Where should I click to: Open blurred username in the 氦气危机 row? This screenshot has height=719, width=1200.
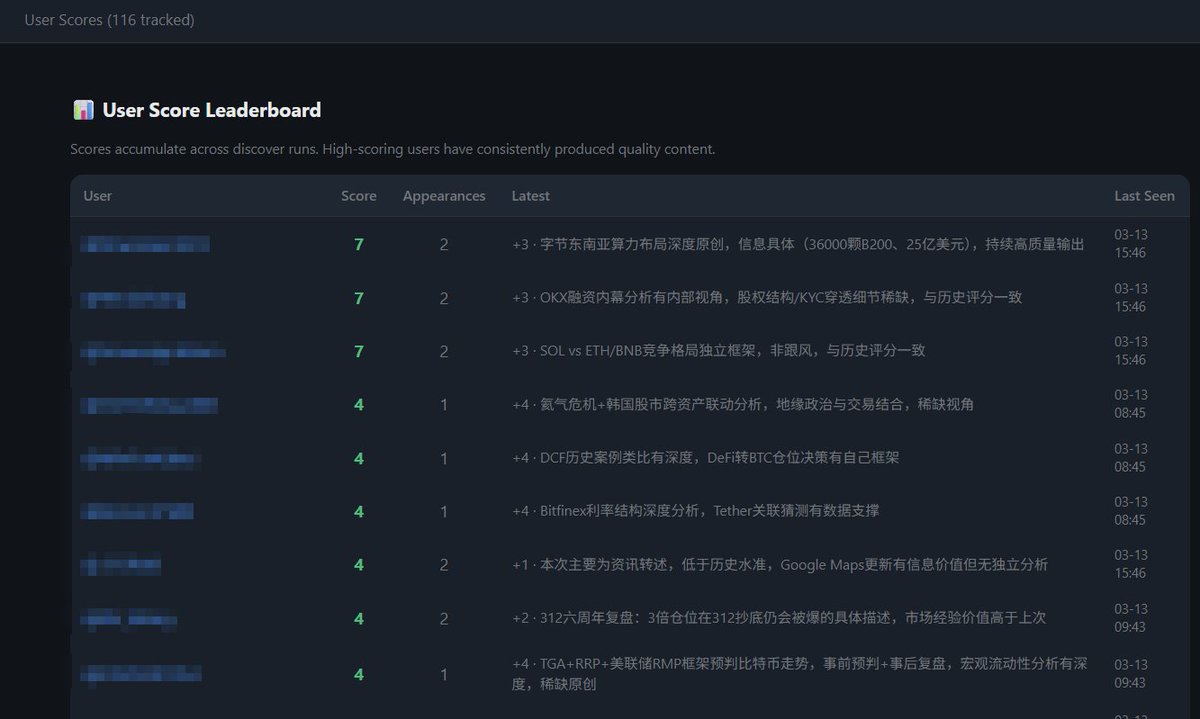point(149,405)
